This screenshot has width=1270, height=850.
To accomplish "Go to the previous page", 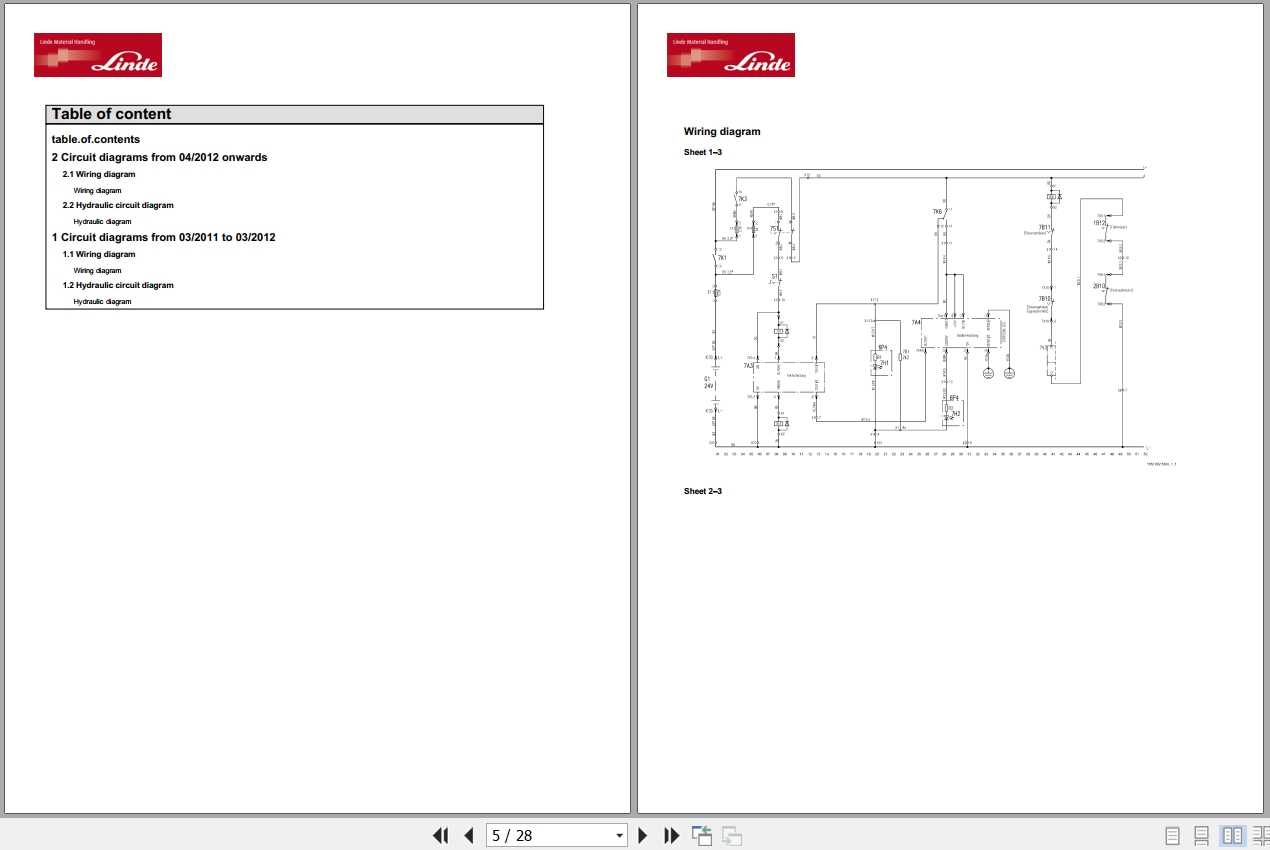I will point(468,836).
